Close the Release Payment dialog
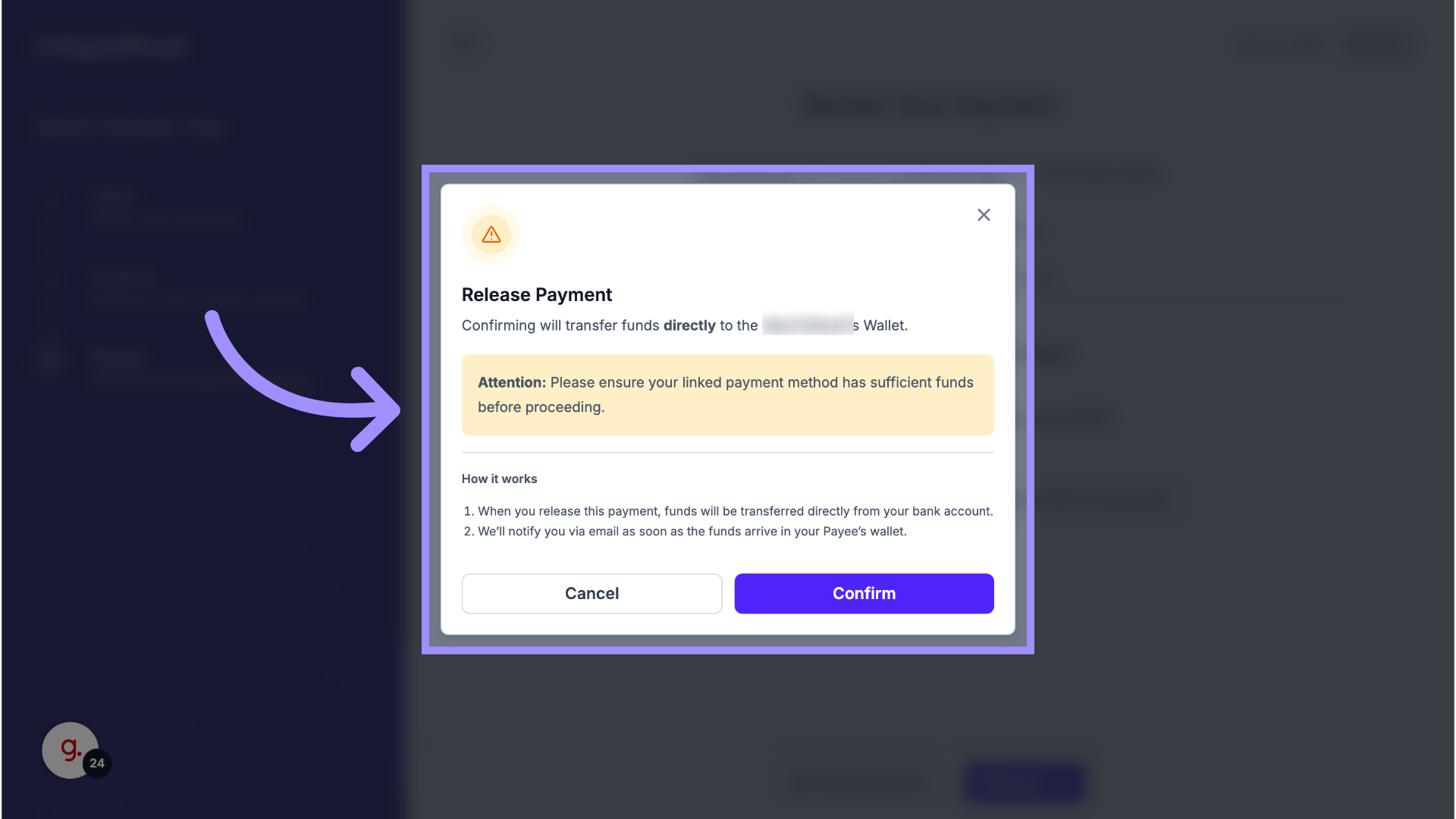Image resolution: width=1456 pixels, height=819 pixels. (x=984, y=215)
